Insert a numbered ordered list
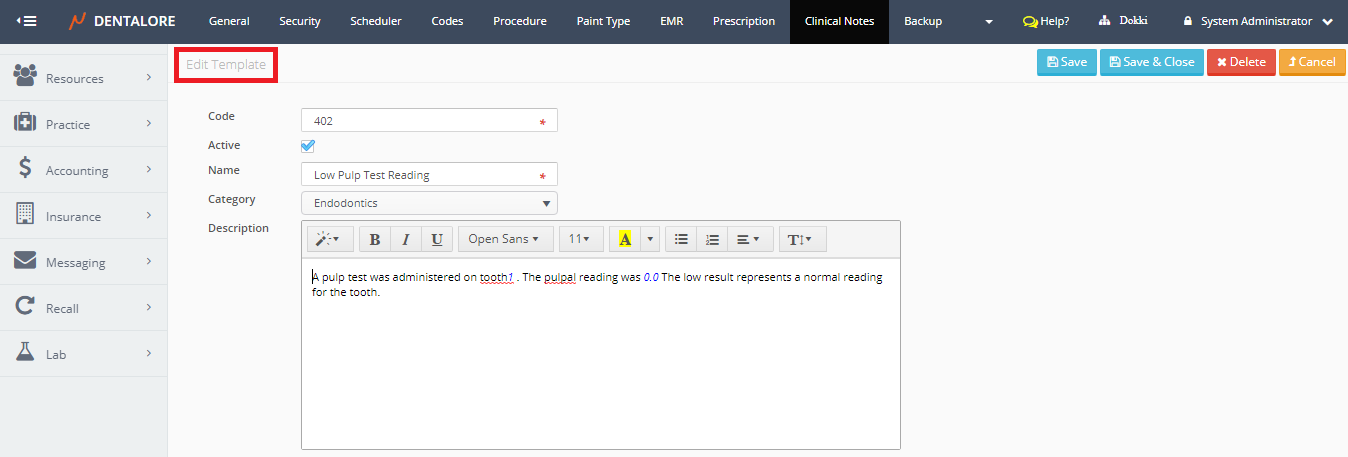Viewport: 1348px width, 457px height. pyautogui.click(x=712, y=239)
